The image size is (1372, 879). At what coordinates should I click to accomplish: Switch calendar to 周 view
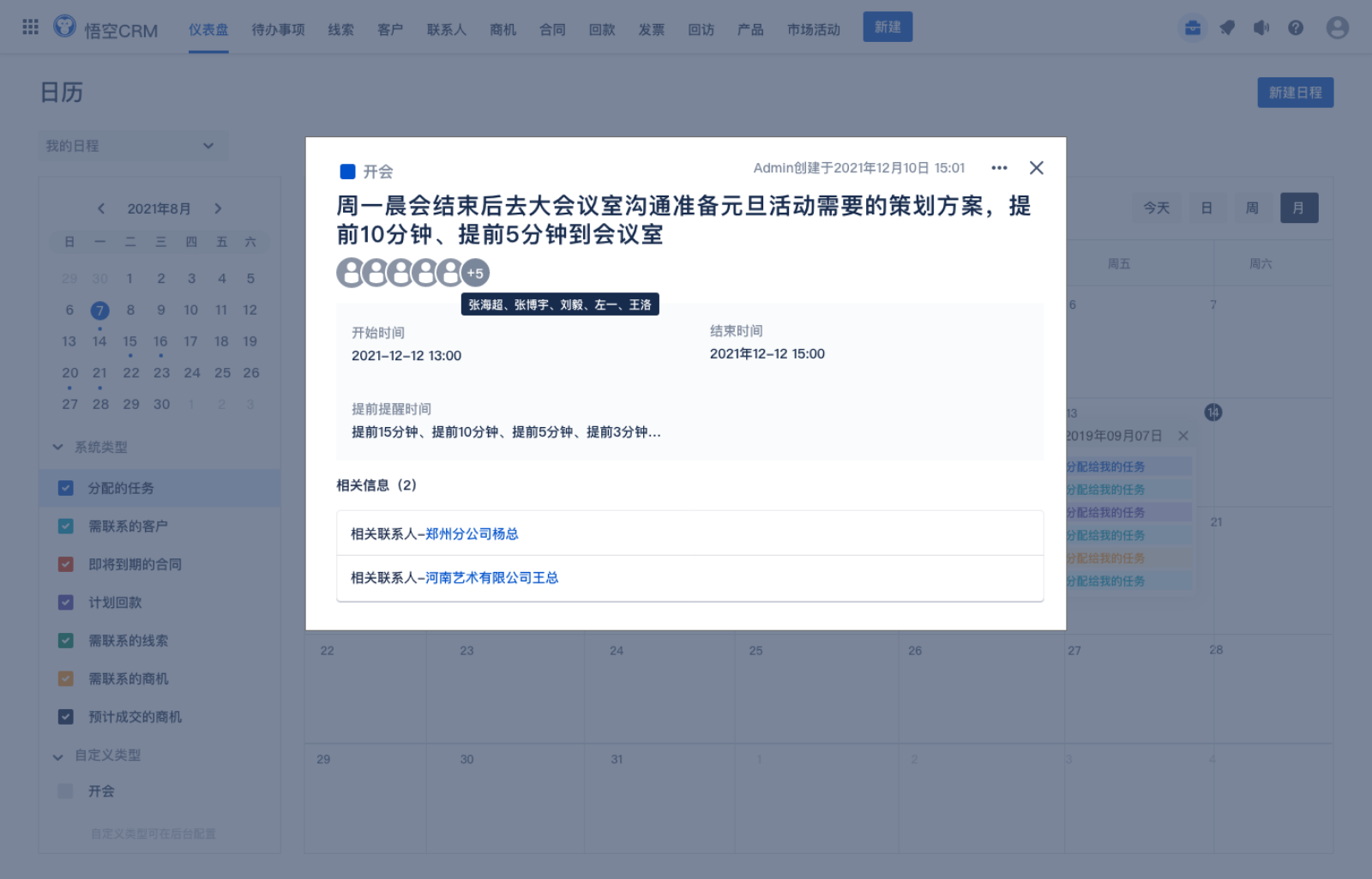point(1252,208)
